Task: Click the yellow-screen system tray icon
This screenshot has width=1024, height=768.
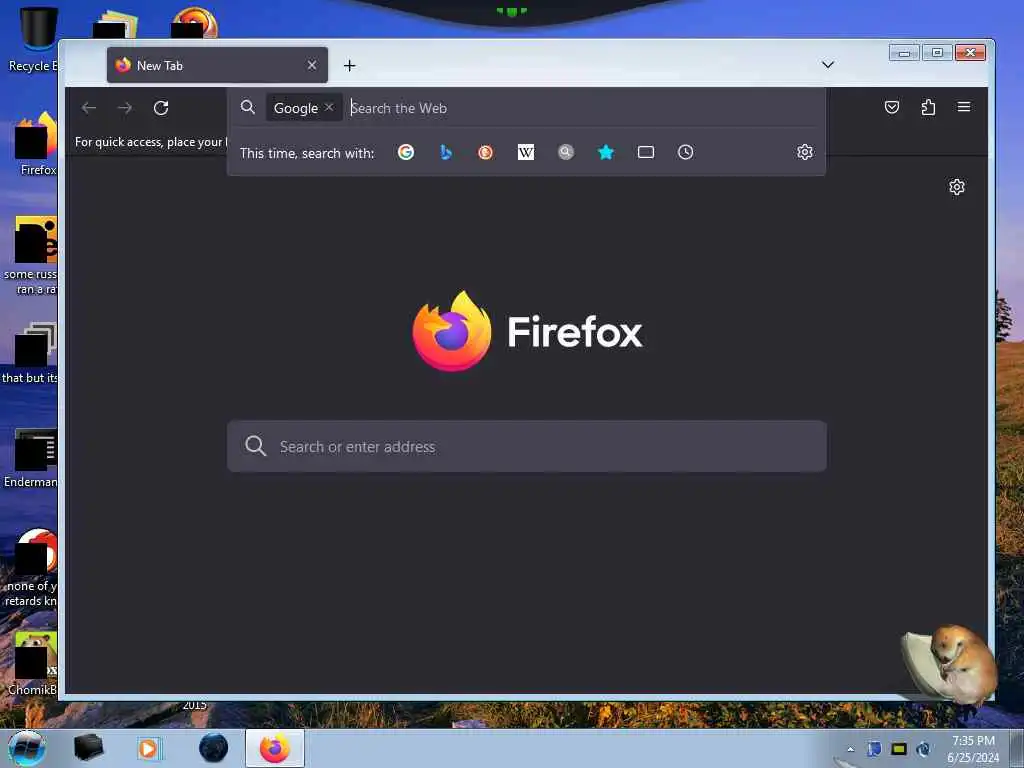Action: (x=899, y=749)
